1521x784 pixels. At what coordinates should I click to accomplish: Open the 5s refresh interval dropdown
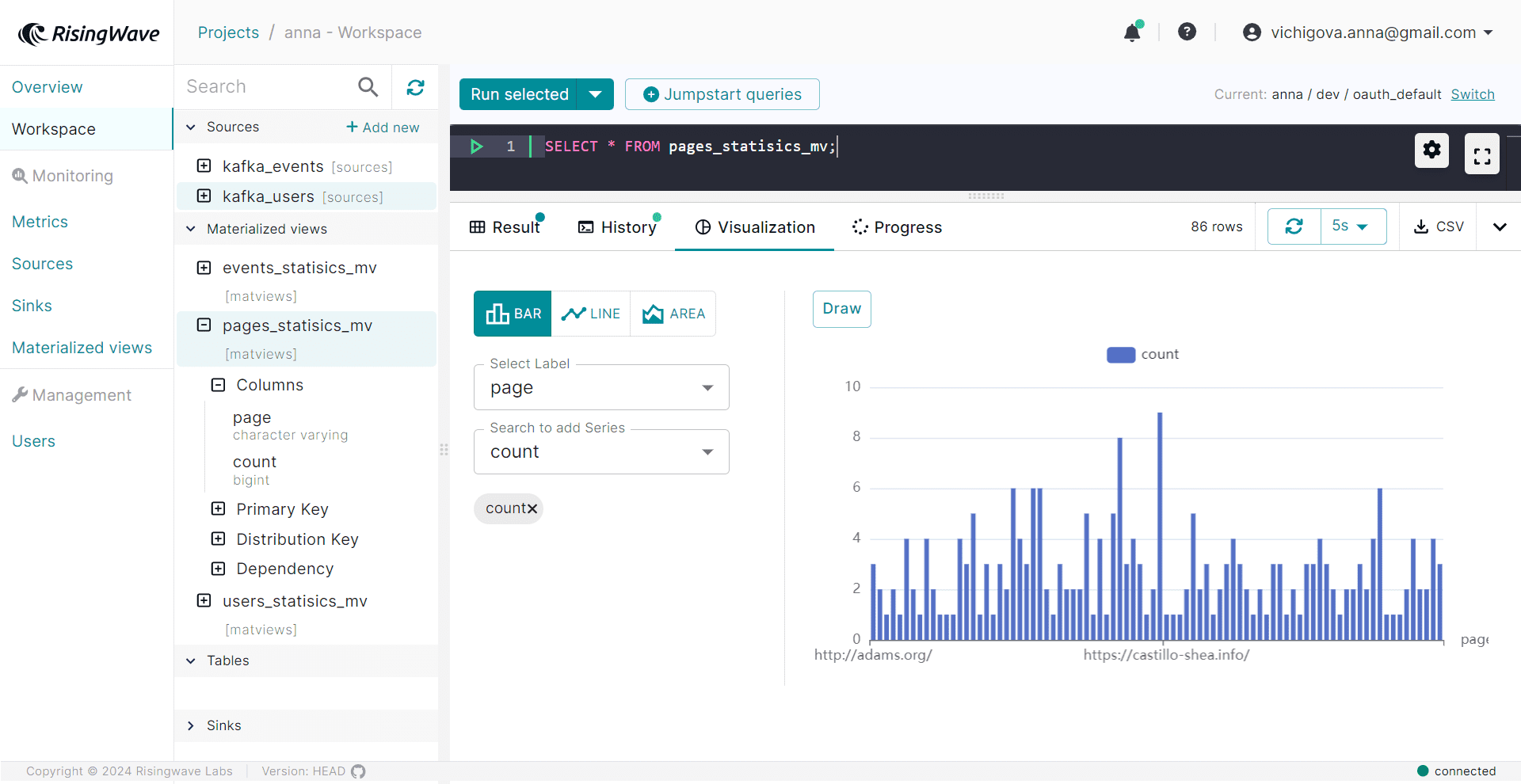(1353, 226)
